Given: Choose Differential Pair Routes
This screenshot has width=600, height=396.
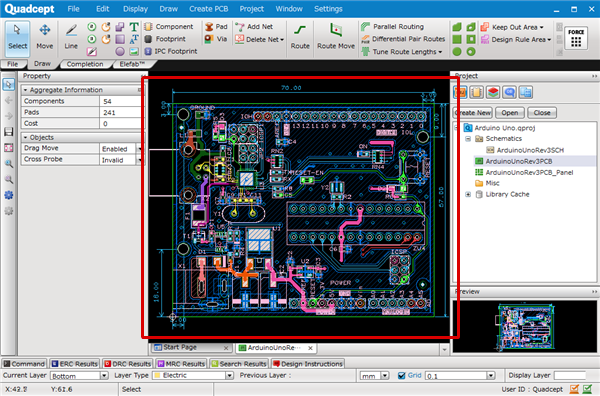Looking at the screenshot, I should pos(403,39).
